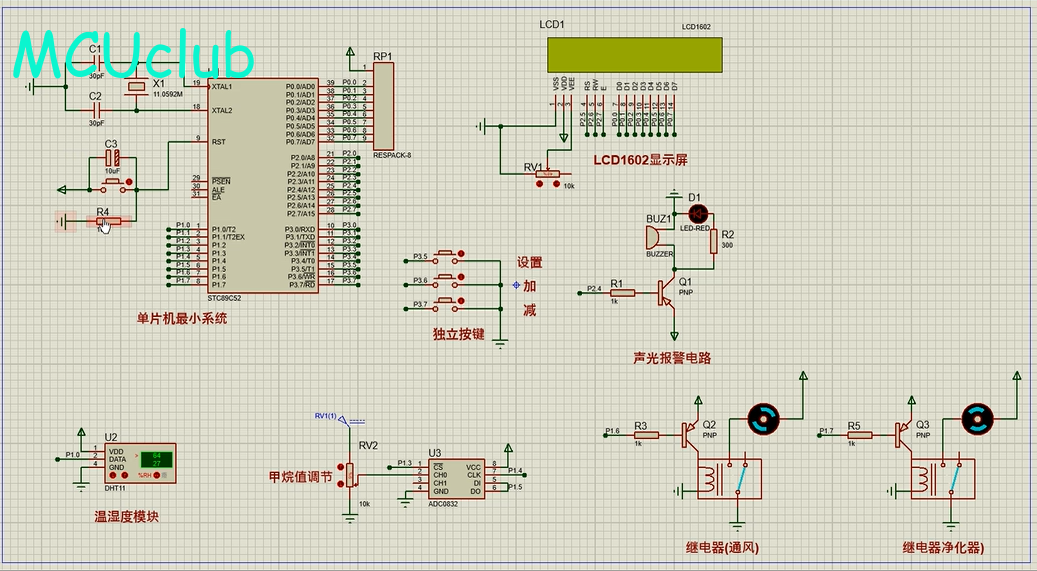Click the Q1 PNP transistor
The width and height of the screenshot is (1037, 571).
click(666, 291)
